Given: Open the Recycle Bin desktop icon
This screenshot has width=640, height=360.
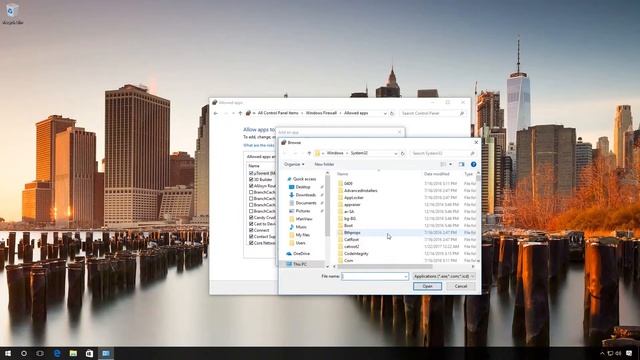Looking at the screenshot, I should click(12, 13).
